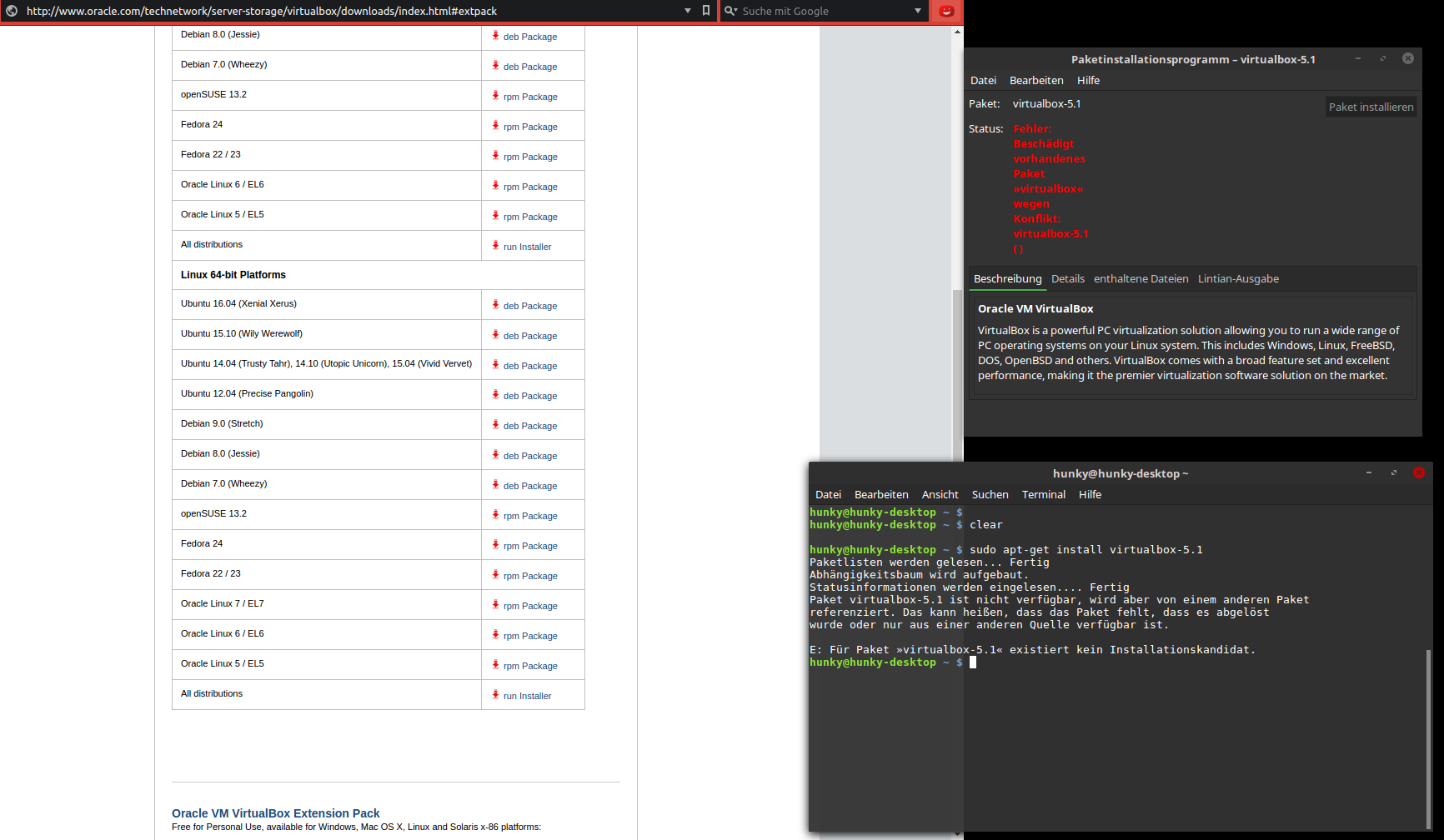
Task: Minimize the hunky@hunky-desktop terminal window
Action: pos(1368,472)
